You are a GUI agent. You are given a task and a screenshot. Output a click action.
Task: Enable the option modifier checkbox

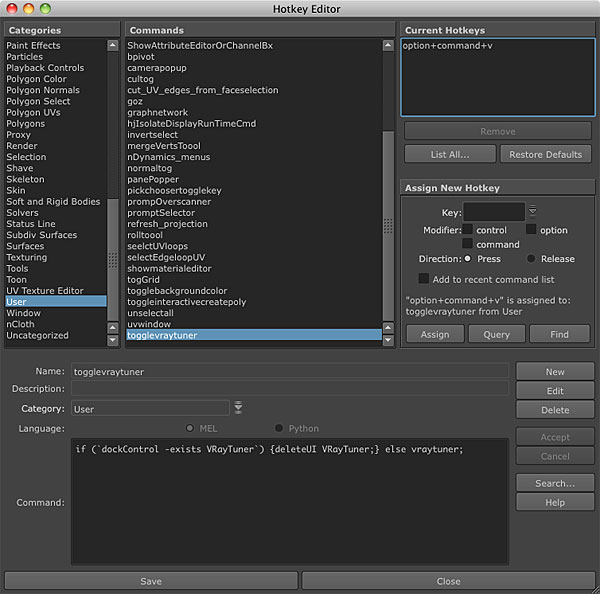(531, 230)
